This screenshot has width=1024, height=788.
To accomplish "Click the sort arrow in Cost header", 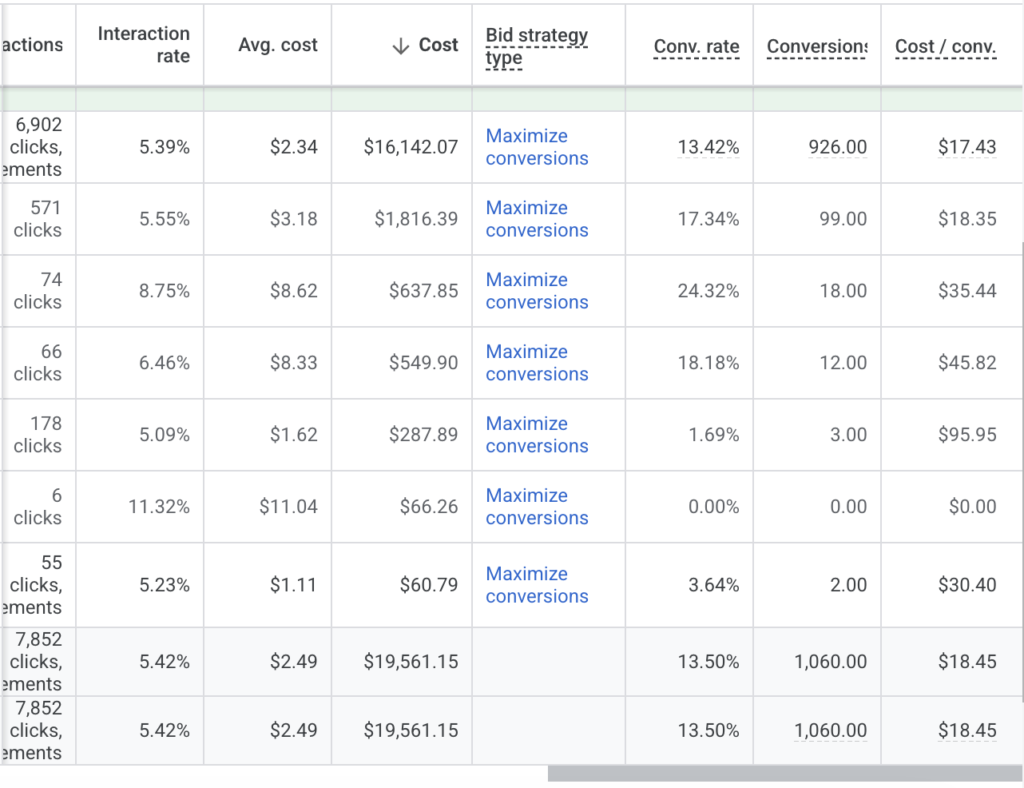I will coord(401,46).
